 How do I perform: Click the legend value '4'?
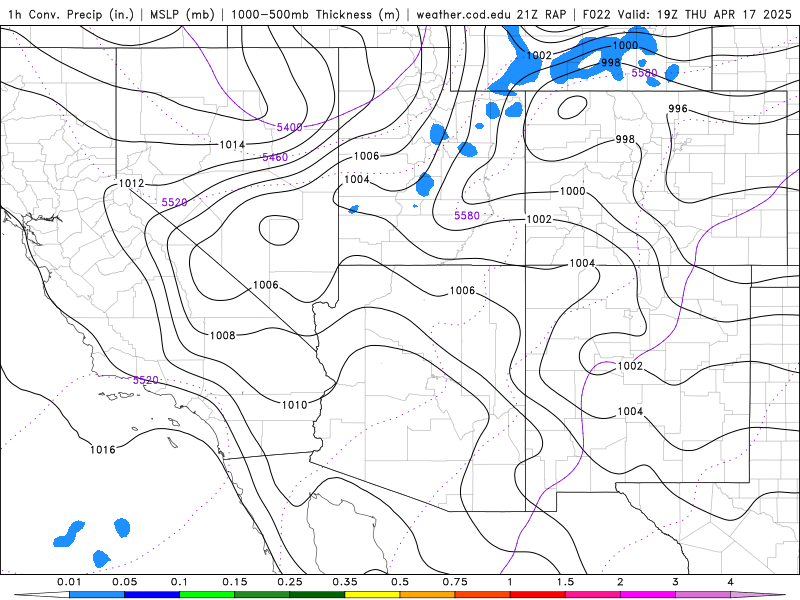(731, 582)
